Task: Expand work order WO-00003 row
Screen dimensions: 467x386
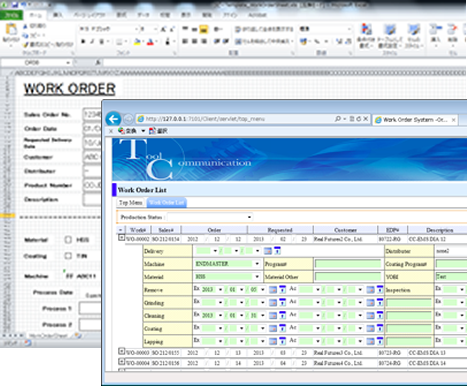Action: [121, 351]
